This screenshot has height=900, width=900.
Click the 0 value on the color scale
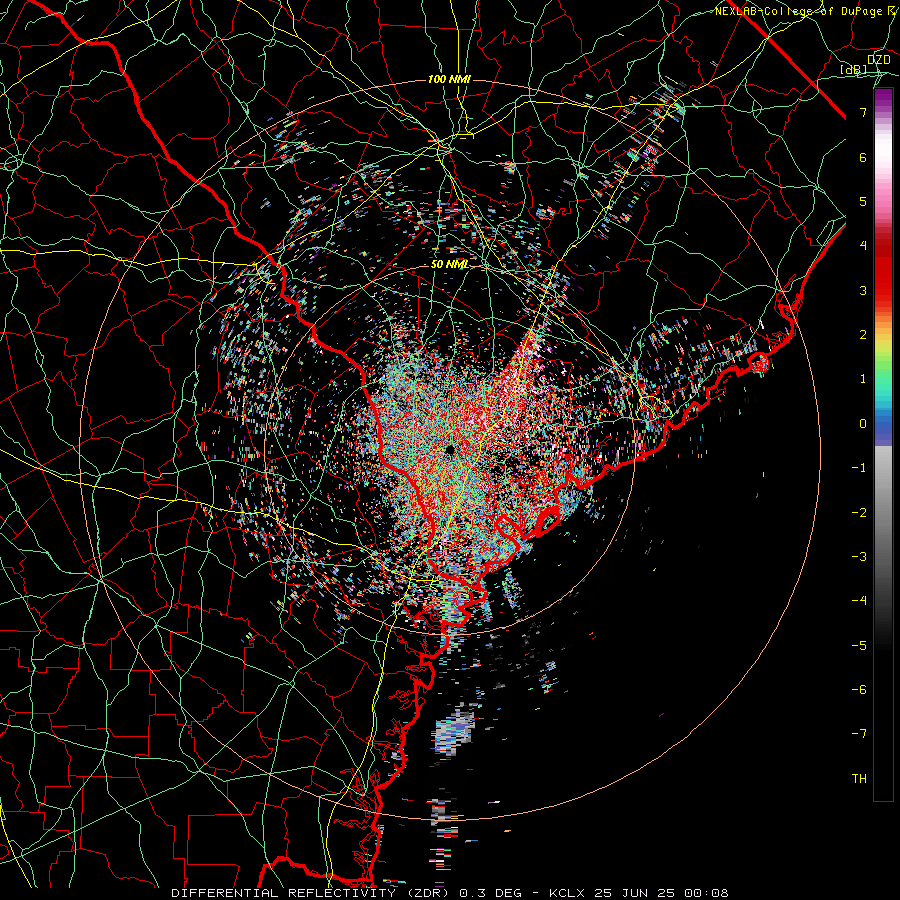(x=863, y=424)
